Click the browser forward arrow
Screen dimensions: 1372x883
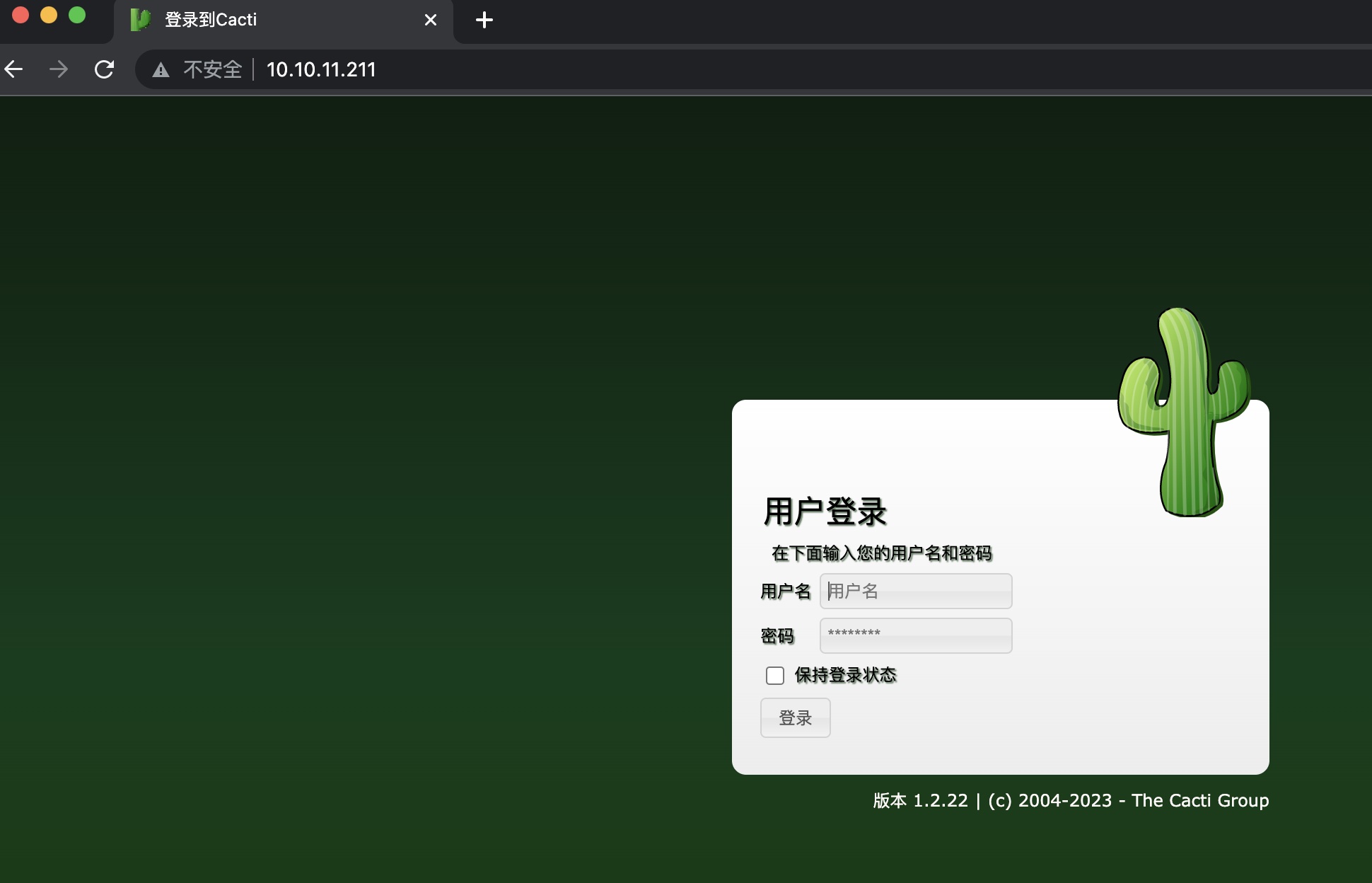tap(59, 69)
